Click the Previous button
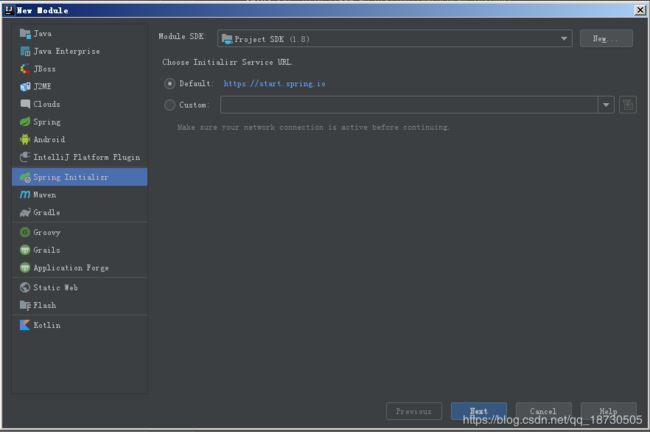Viewport: 650px width, 434px height. pyautogui.click(x=413, y=412)
